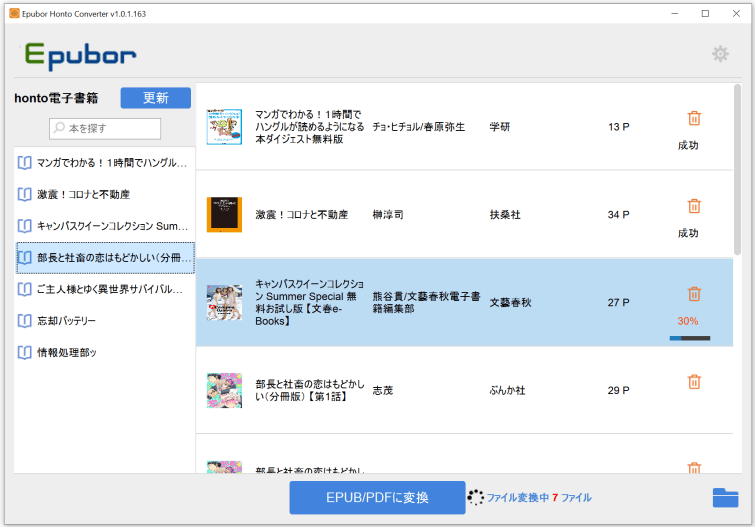Select キャンパスクイーンコレクション Sum… in sidebar
This screenshot has height=527, width=755.
[x=105, y=226]
